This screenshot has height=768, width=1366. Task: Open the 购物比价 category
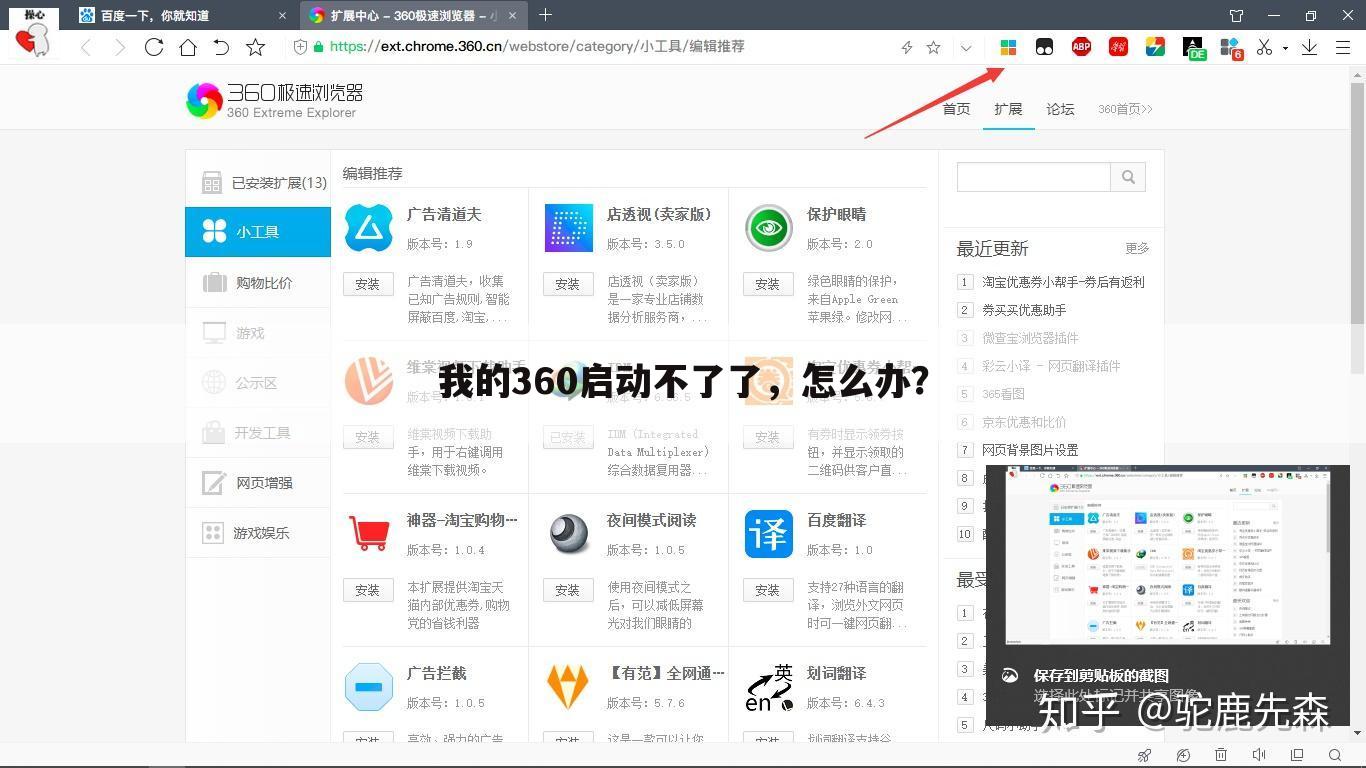258,283
